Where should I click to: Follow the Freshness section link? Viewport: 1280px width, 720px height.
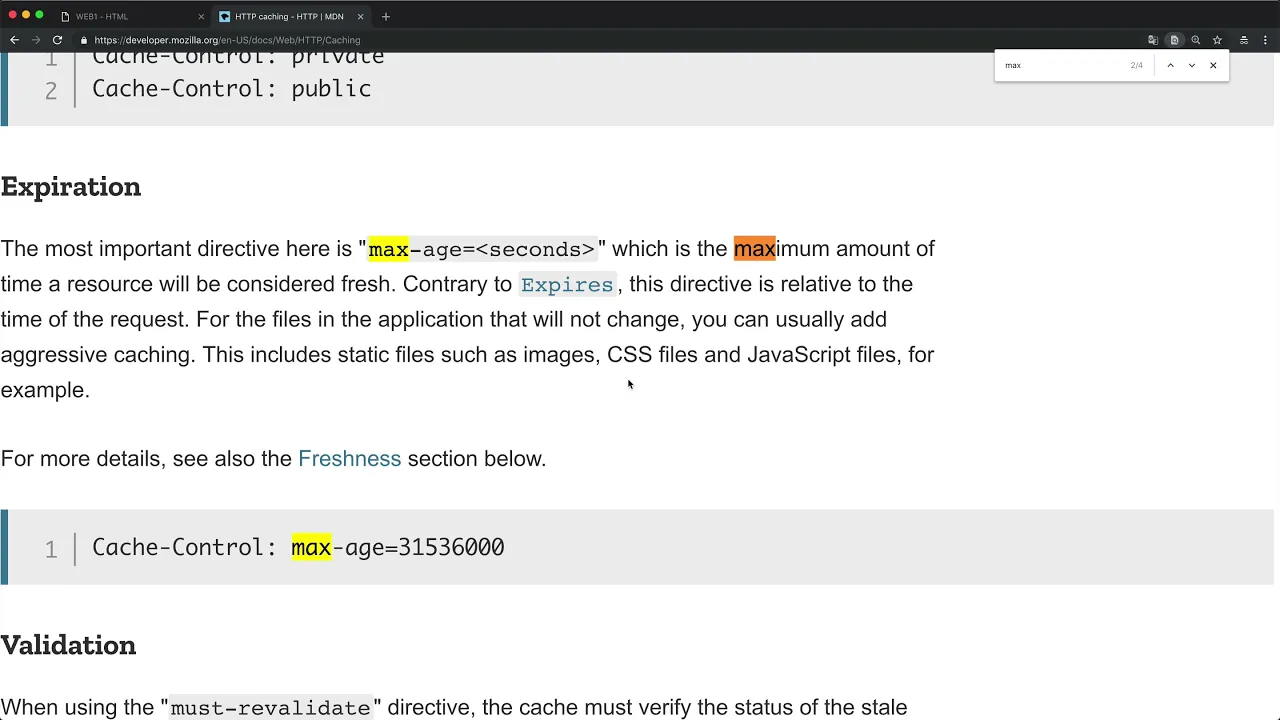click(349, 459)
